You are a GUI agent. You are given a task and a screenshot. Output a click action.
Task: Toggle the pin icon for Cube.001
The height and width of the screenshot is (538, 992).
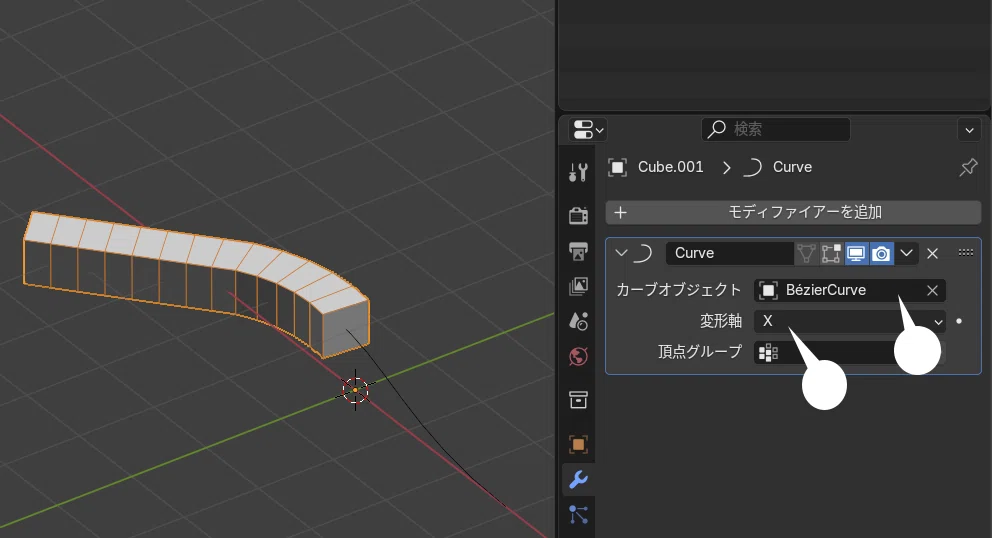coord(968,167)
